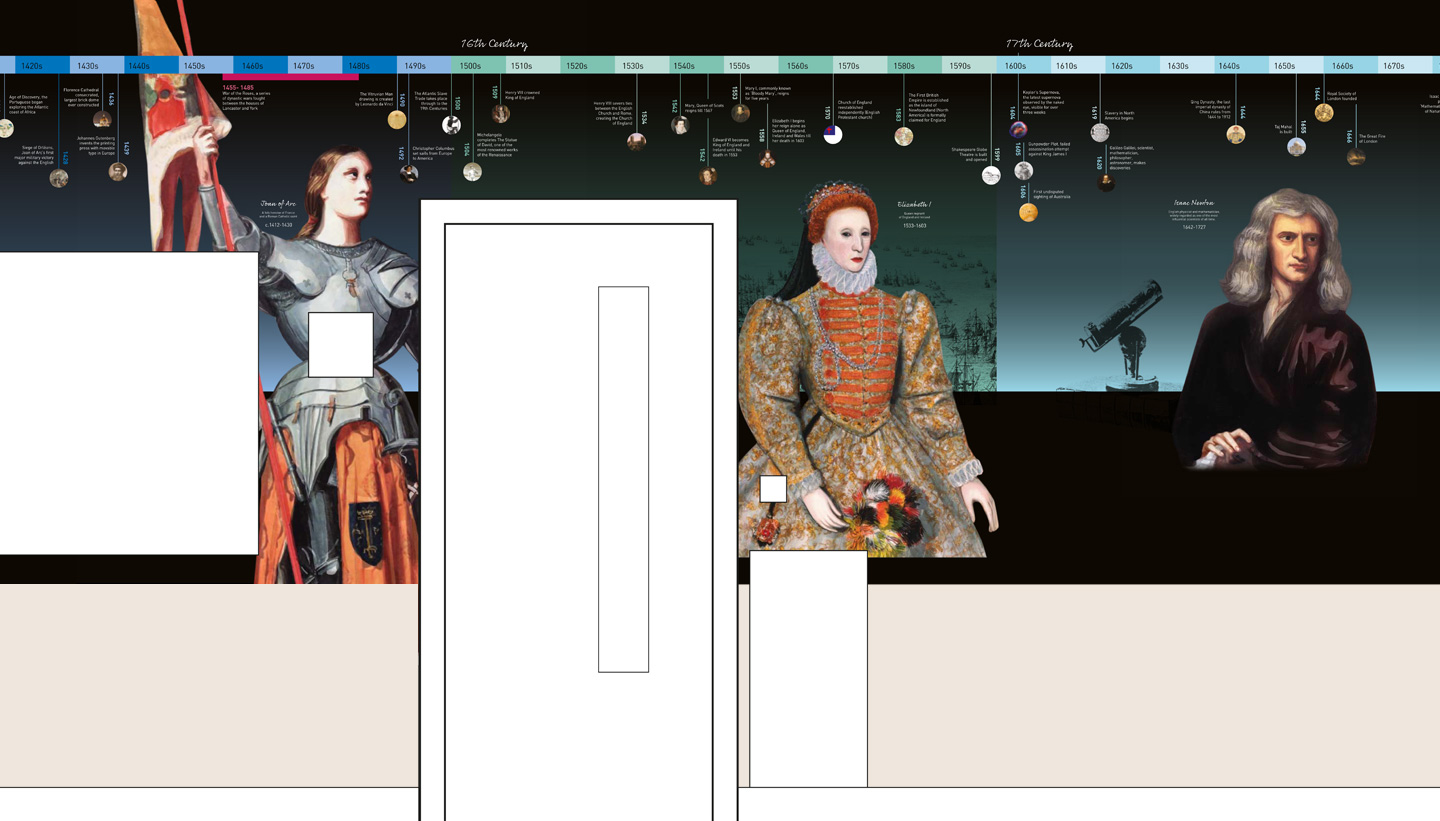The image size is (1440, 821).
Task: Open the Vitruvian Man 1490 thumbnail
Action: (397, 120)
